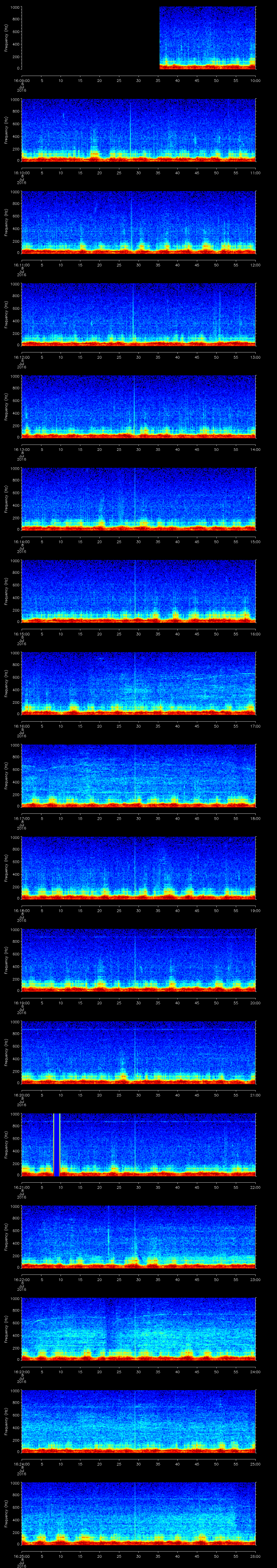Click the 16:14 spectrogram panel

pyautogui.click(x=139, y=499)
